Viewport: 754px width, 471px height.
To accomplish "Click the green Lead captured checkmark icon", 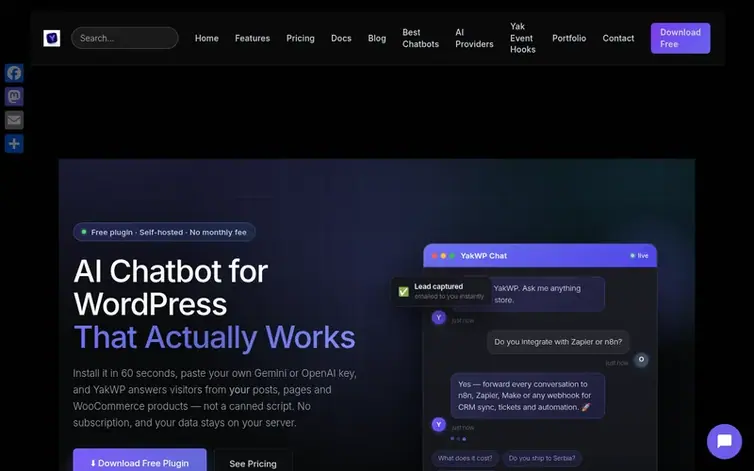I will click(x=404, y=292).
